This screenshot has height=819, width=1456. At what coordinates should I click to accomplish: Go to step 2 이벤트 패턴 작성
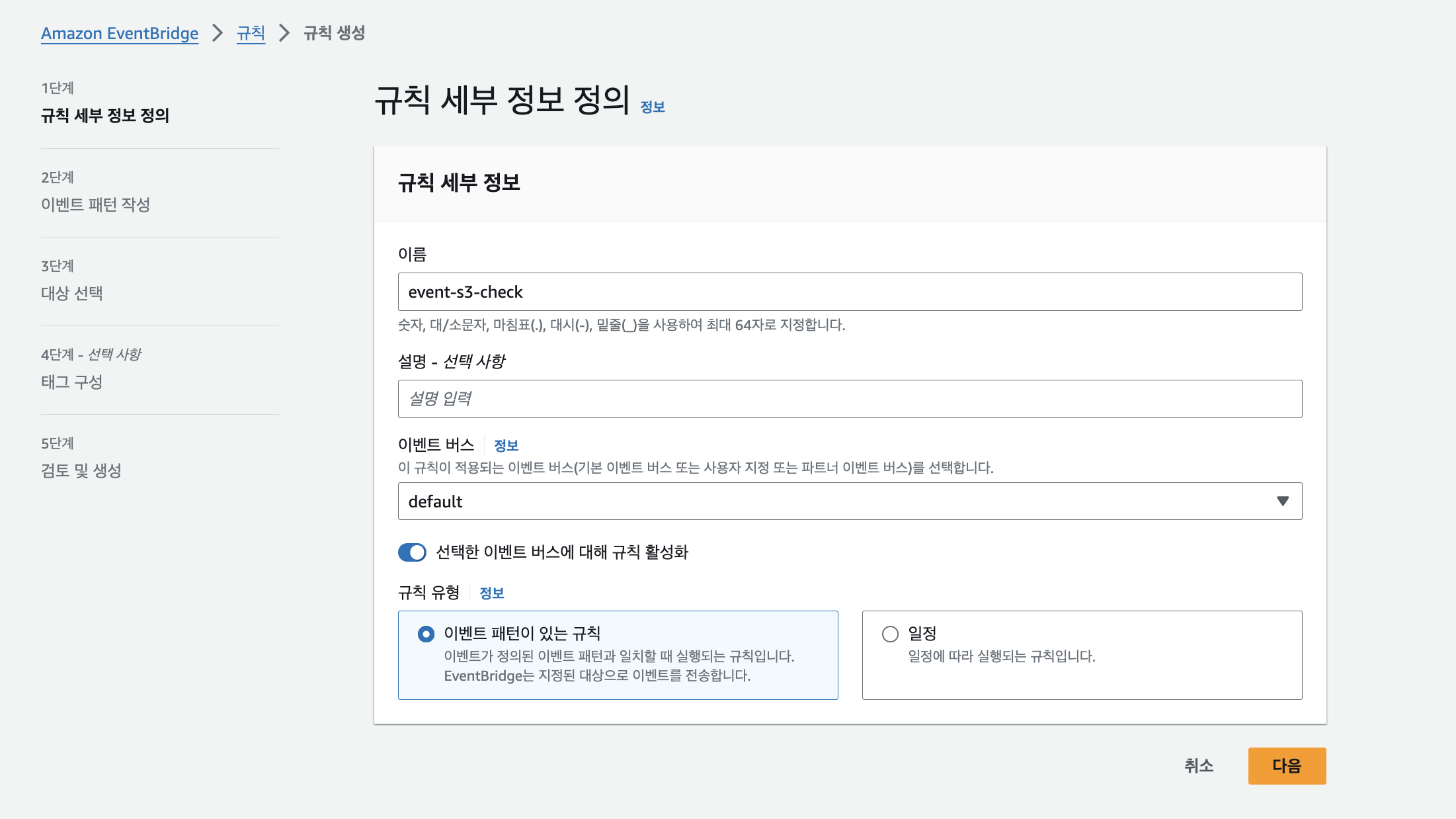(x=96, y=204)
